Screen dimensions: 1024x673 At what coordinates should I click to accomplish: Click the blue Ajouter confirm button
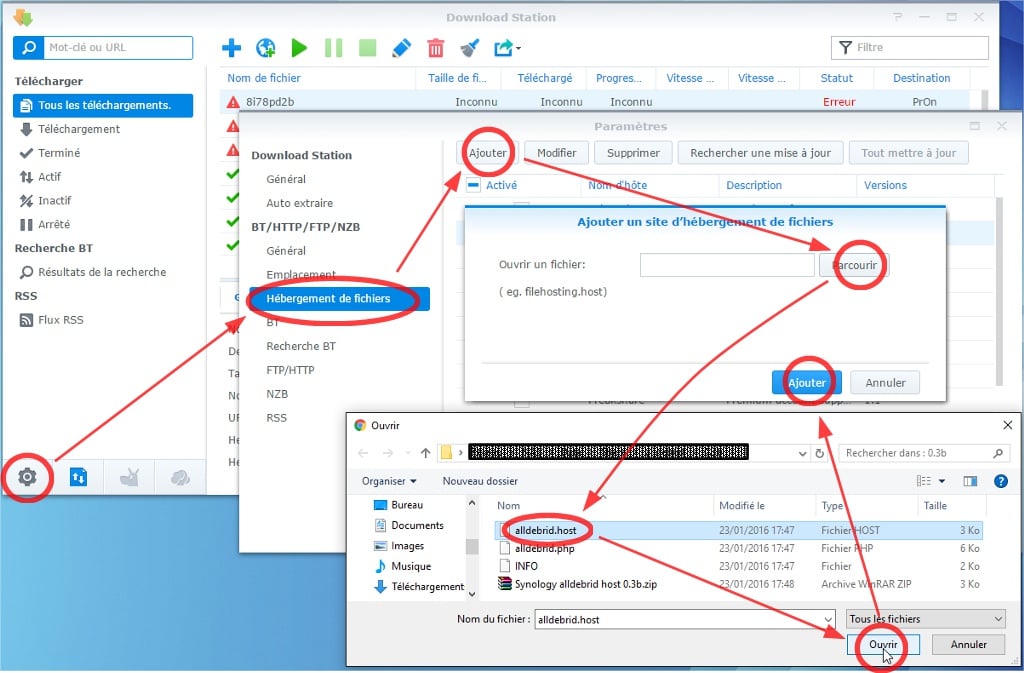(x=807, y=383)
